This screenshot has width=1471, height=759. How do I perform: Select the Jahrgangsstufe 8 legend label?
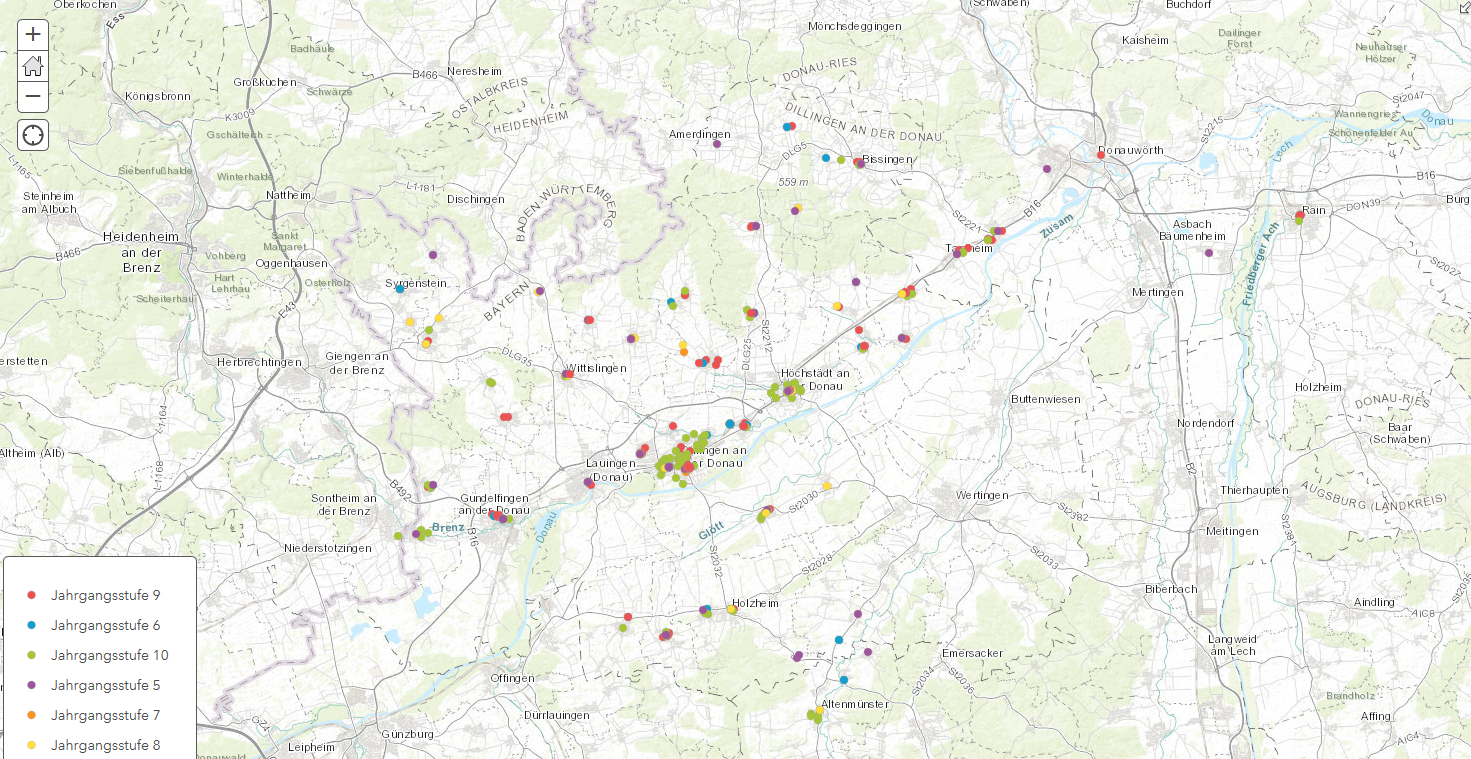click(x=105, y=745)
